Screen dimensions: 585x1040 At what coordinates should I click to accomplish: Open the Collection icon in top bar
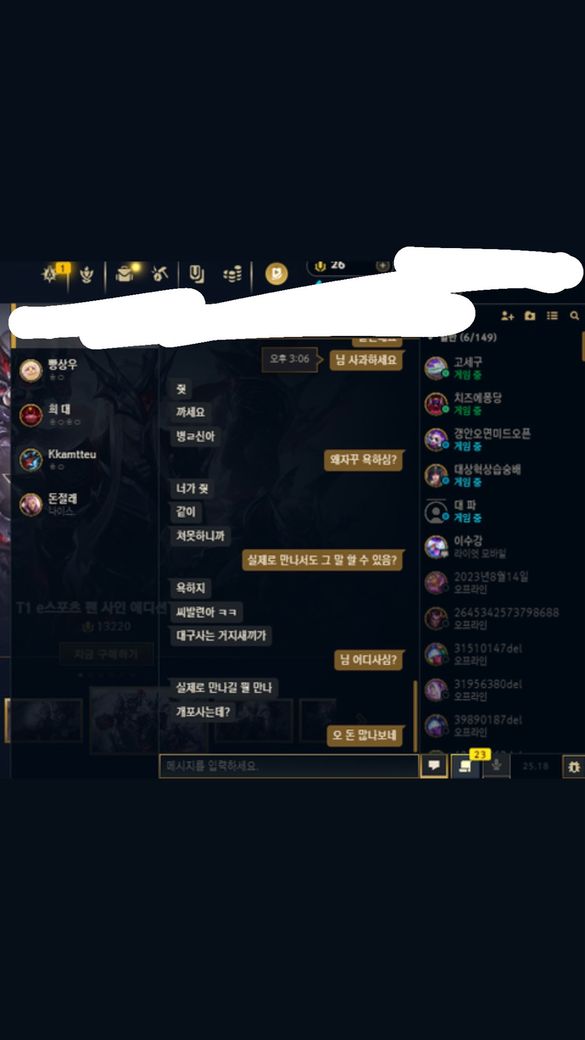pos(196,274)
